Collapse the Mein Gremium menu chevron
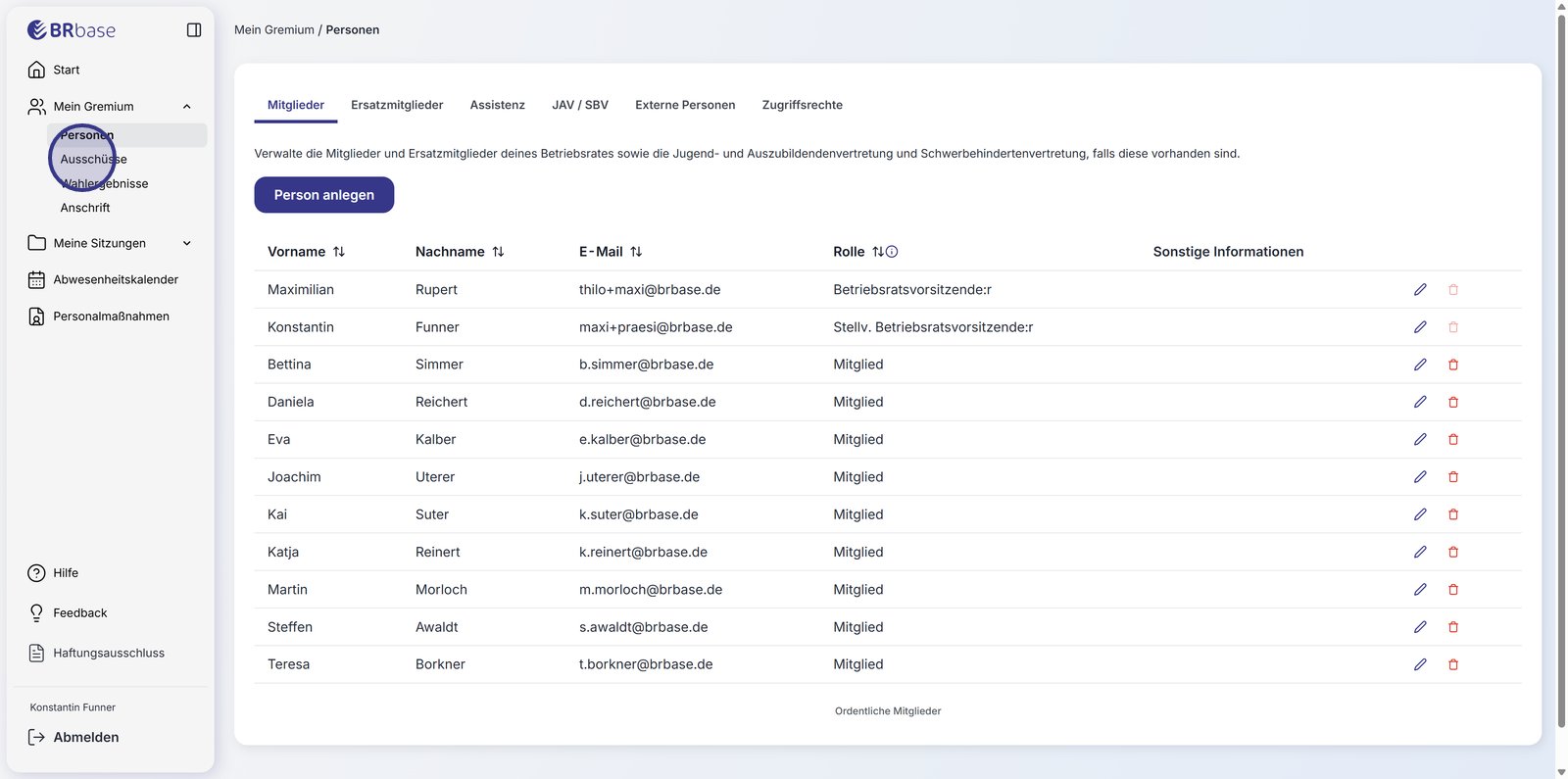Image resolution: width=1568 pixels, height=779 pixels. pos(187,107)
